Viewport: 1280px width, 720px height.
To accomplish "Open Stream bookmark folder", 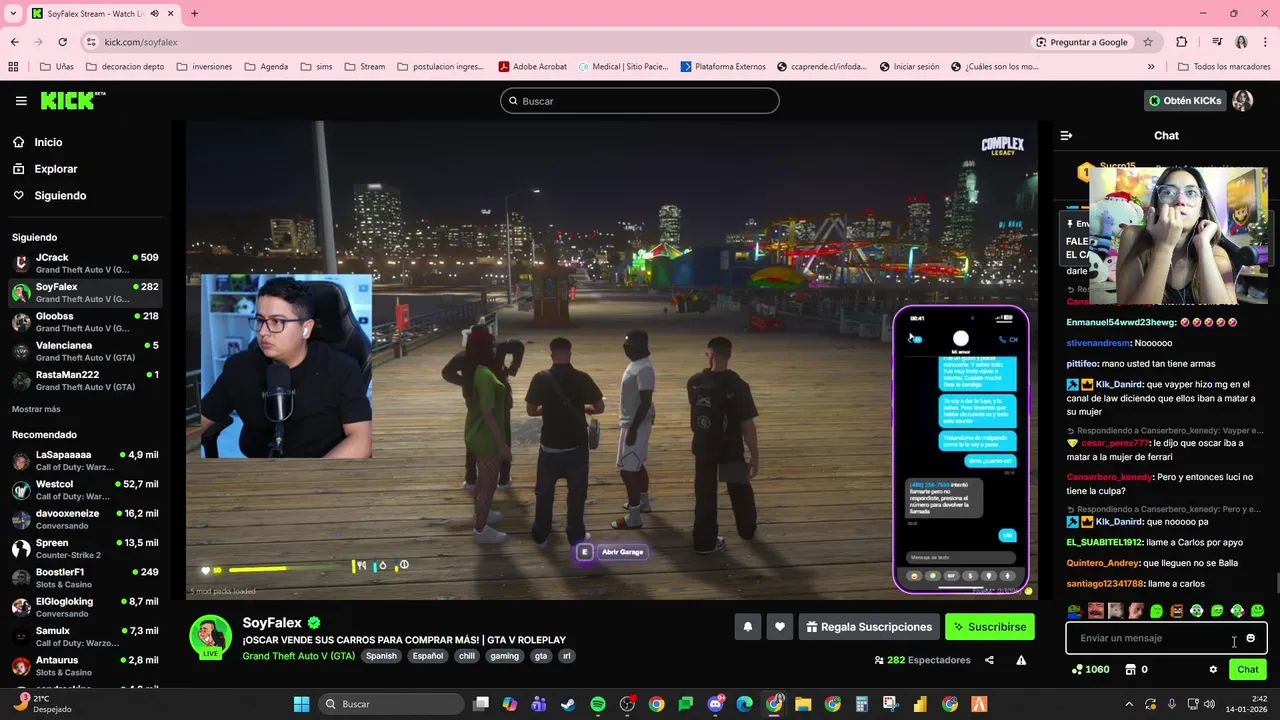I will [x=365, y=67].
